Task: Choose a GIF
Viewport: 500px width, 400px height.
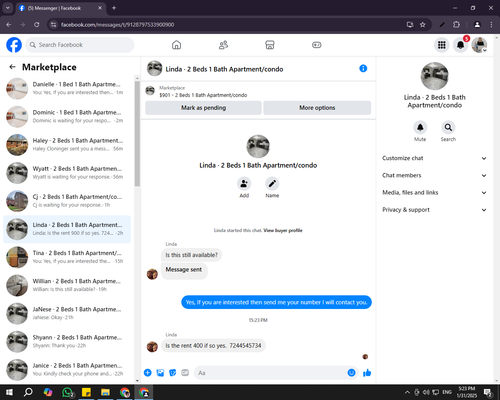Action: pyautogui.click(x=185, y=373)
